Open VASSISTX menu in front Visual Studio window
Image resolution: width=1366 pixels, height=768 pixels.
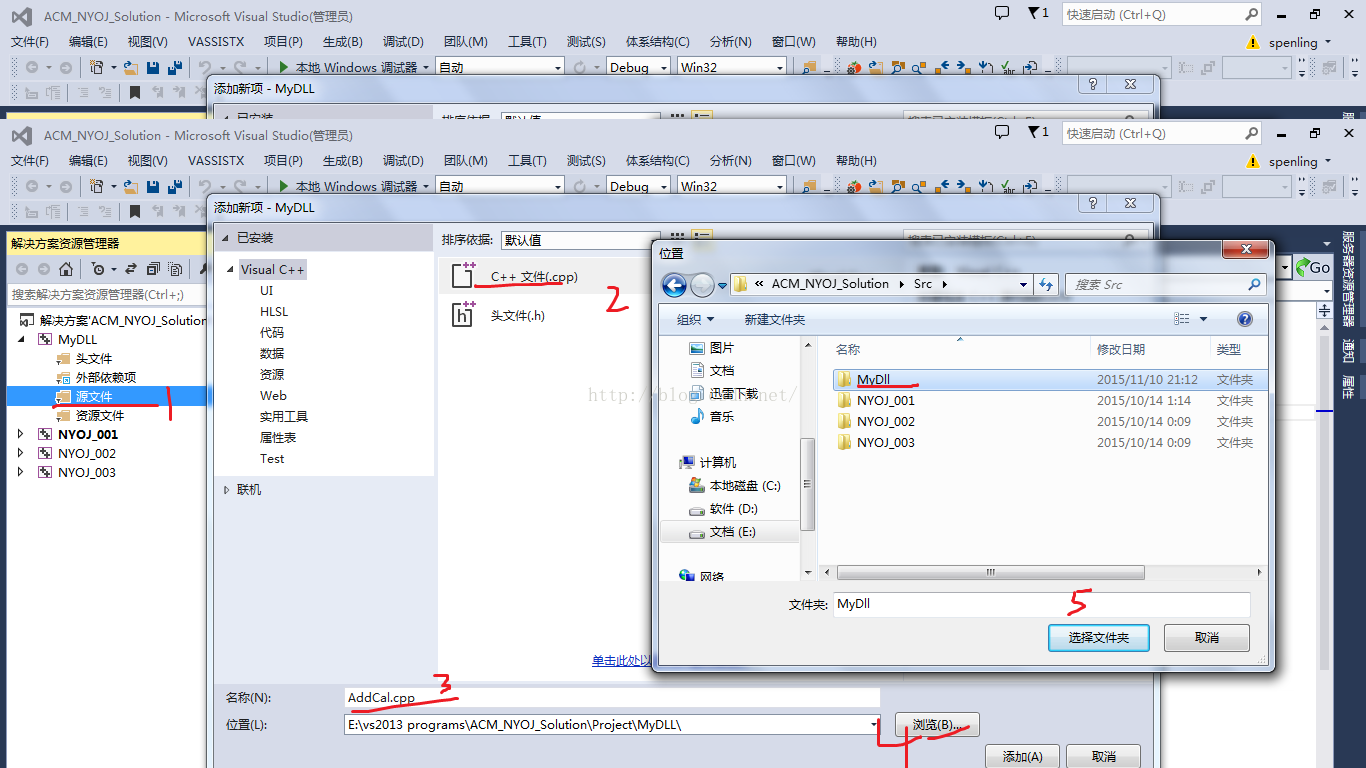coord(216,160)
